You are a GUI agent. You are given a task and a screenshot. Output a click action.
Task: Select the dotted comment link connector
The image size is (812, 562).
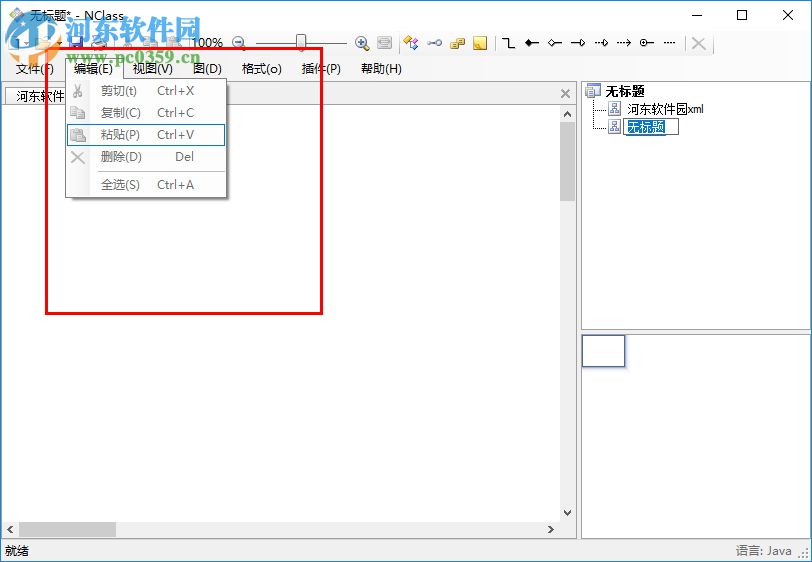click(670, 42)
